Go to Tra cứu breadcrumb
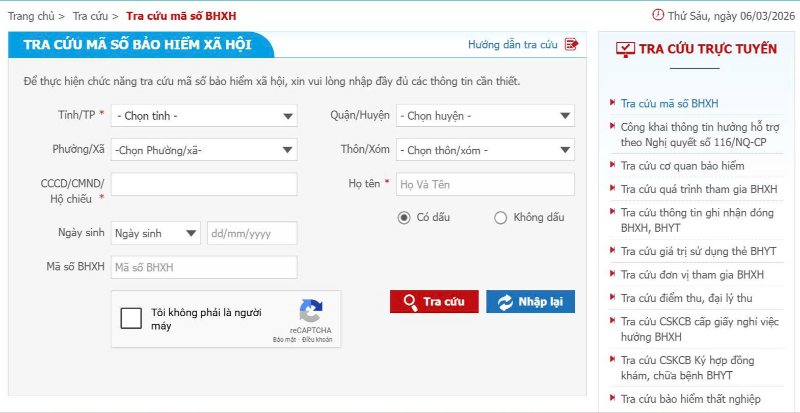 pos(90,16)
